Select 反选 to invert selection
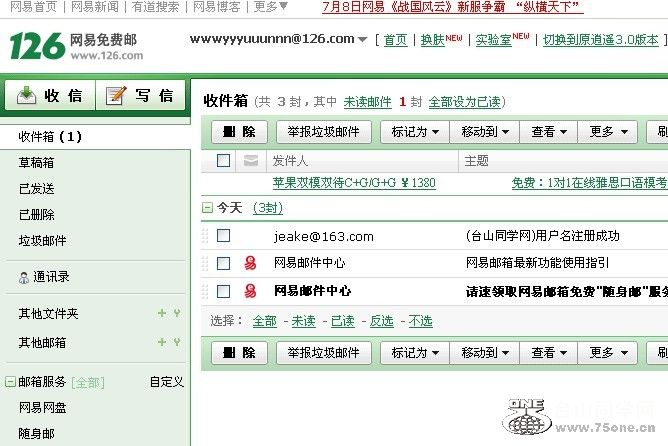668x446 pixels. click(x=382, y=321)
